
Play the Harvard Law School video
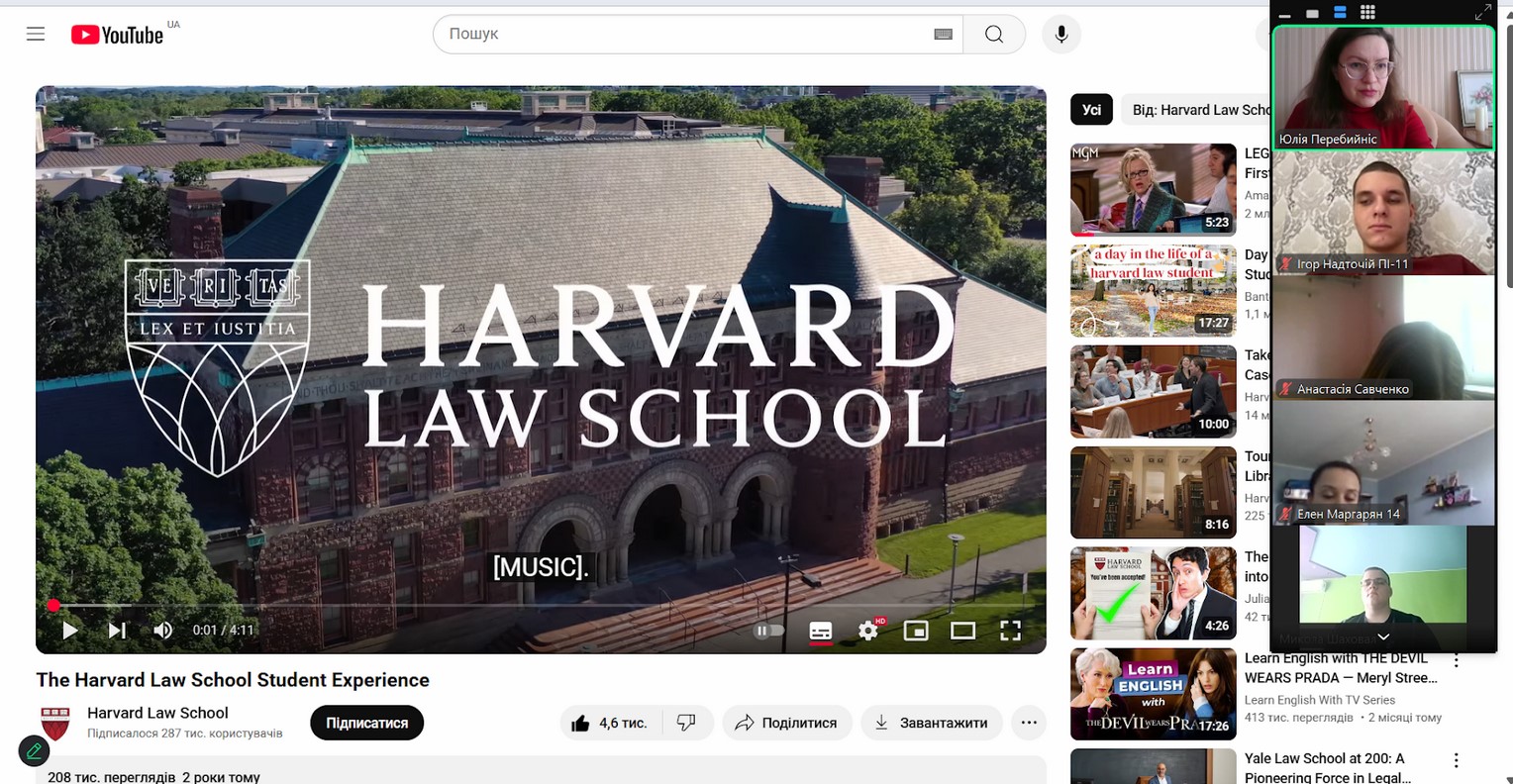tap(70, 631)
